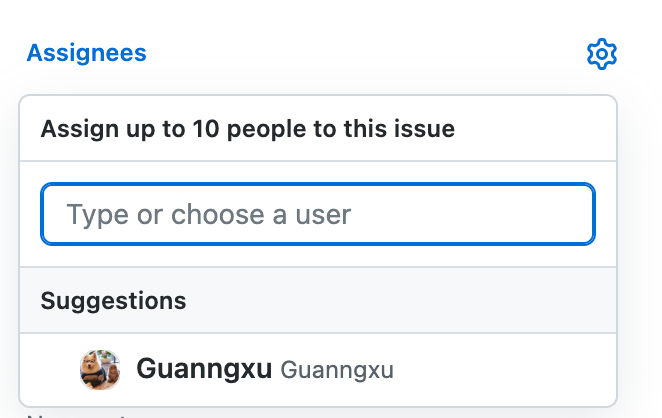The height and width of the screenshot is (418, 662).
Task: Click the blue-outlined user filter input
Action: [318, 214]
